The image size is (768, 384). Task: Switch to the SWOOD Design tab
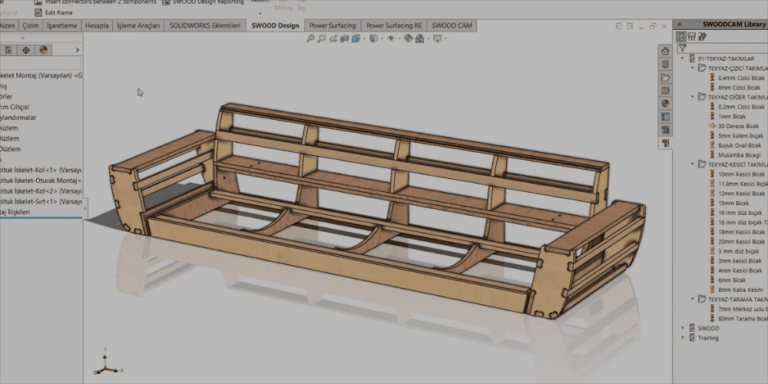tap(275, 25)
